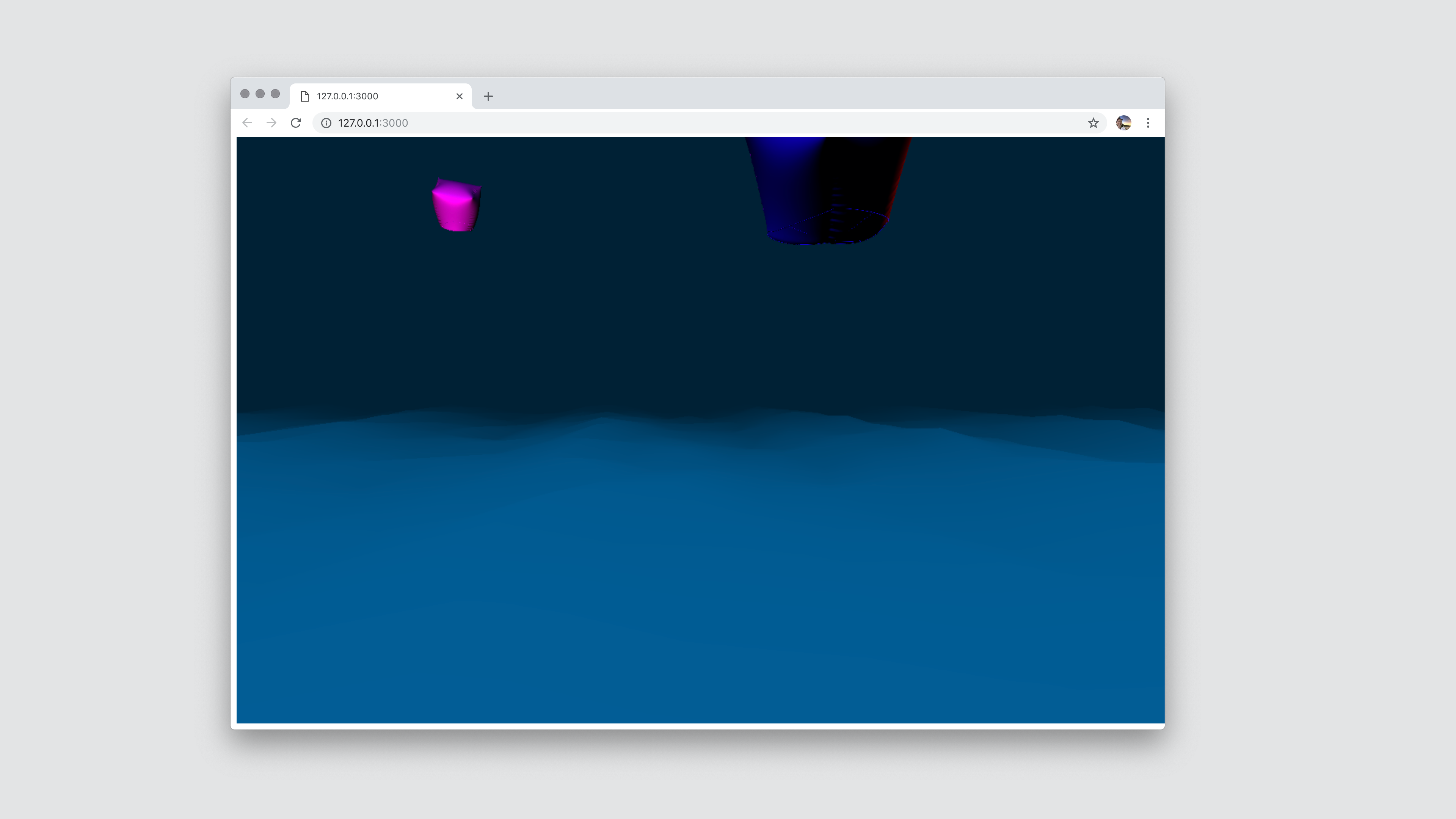Click the minimize window dot
This screenshot has height=819, width=1456.
coord(260,93)
